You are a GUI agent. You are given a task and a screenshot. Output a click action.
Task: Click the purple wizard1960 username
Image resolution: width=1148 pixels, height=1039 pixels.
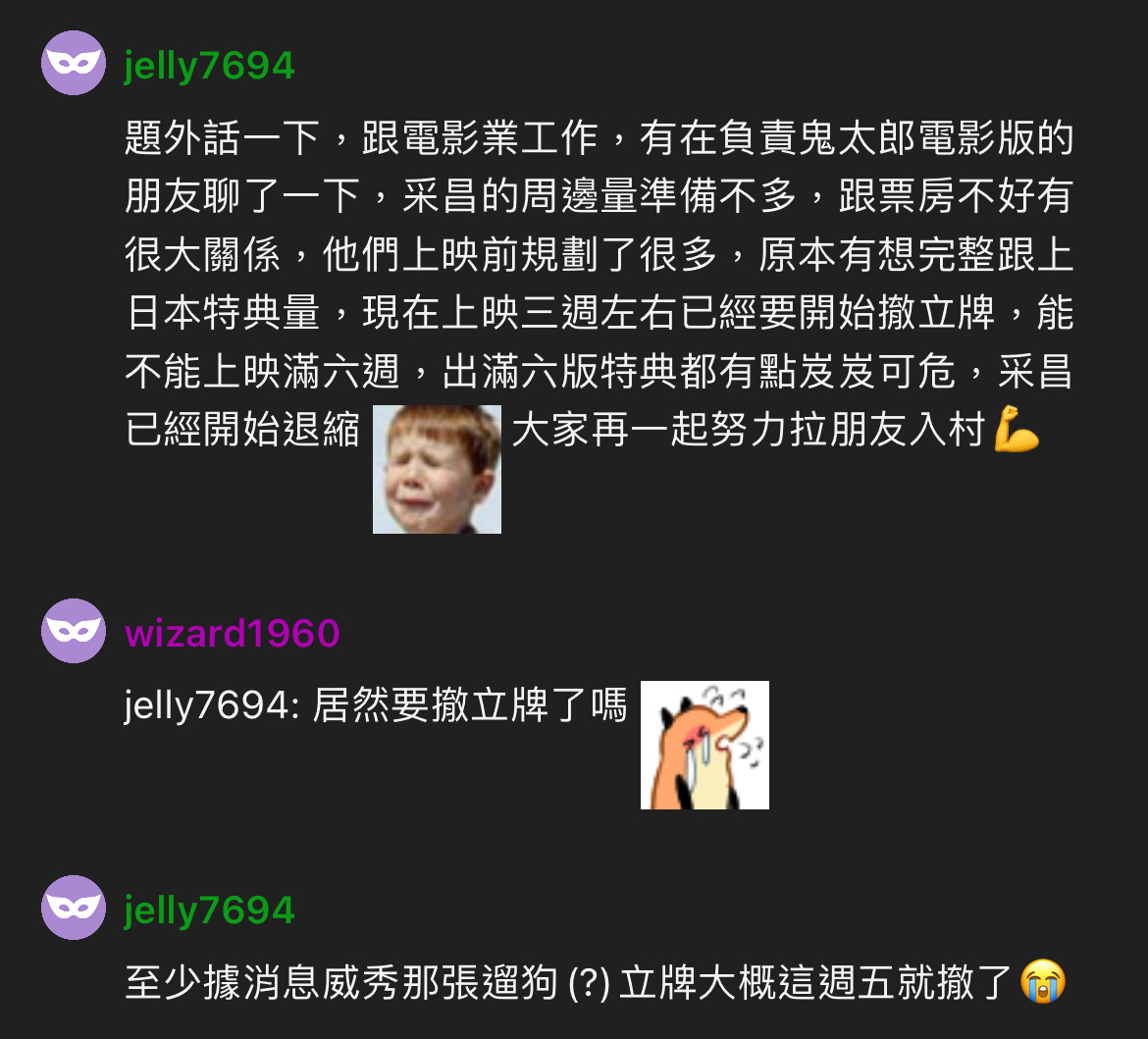(233, 634)
